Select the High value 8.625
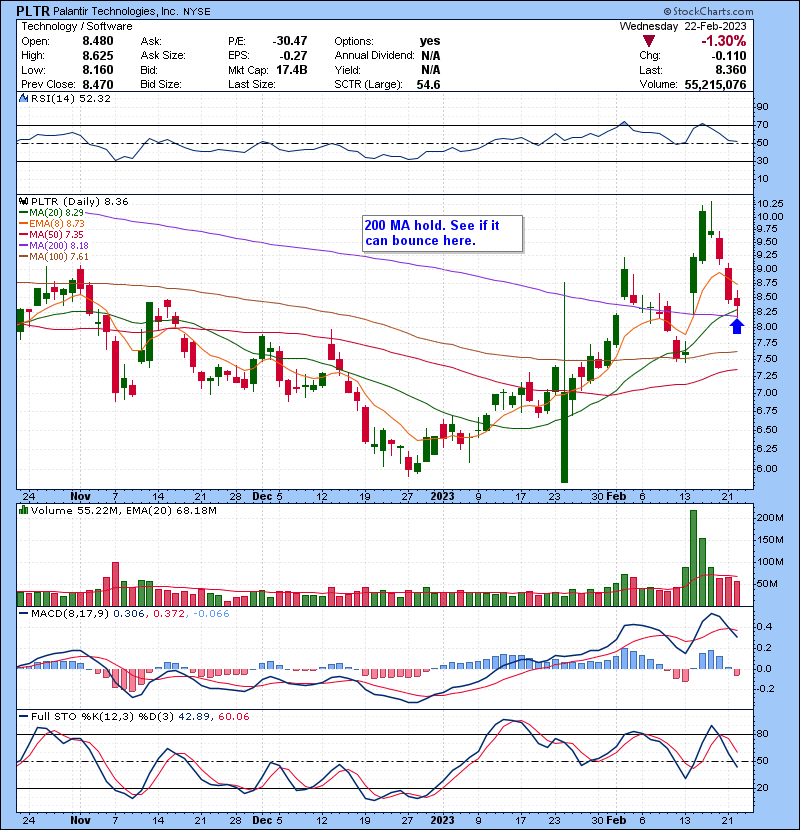 click(98, 55)
